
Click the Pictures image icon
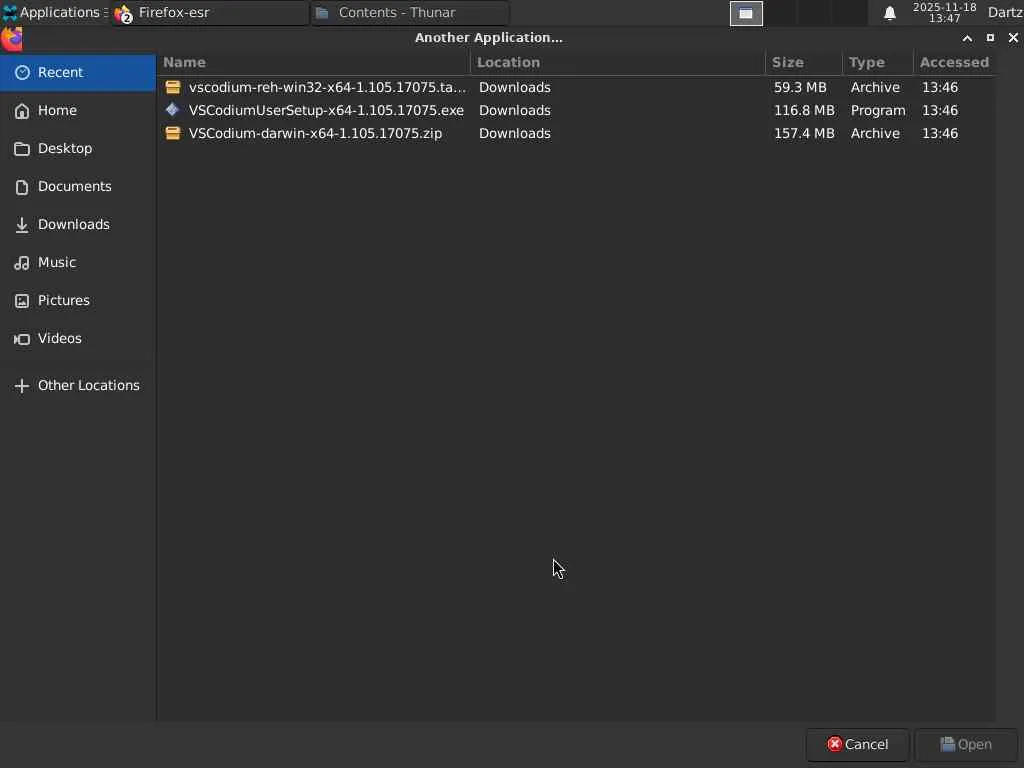click(22, 300)
